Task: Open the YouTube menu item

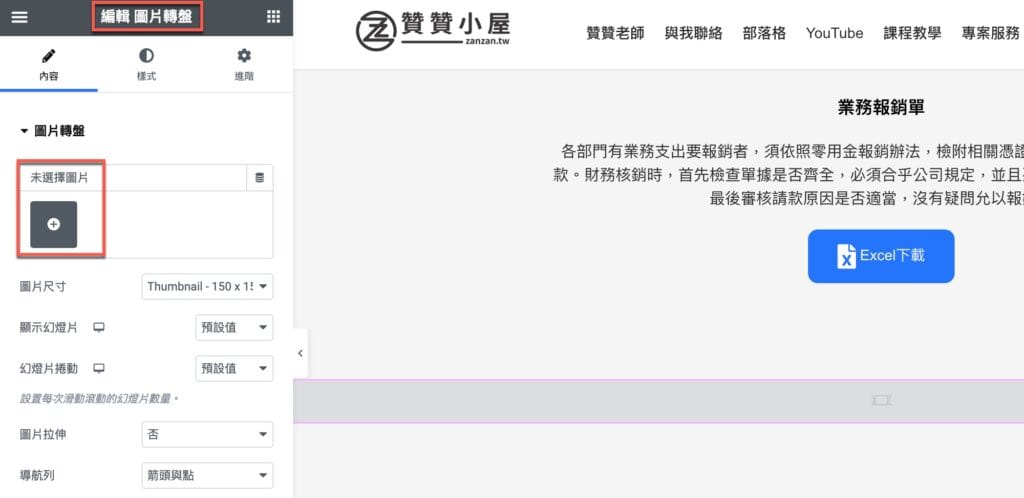Action: pyautogui.click(x=835, y=33)
